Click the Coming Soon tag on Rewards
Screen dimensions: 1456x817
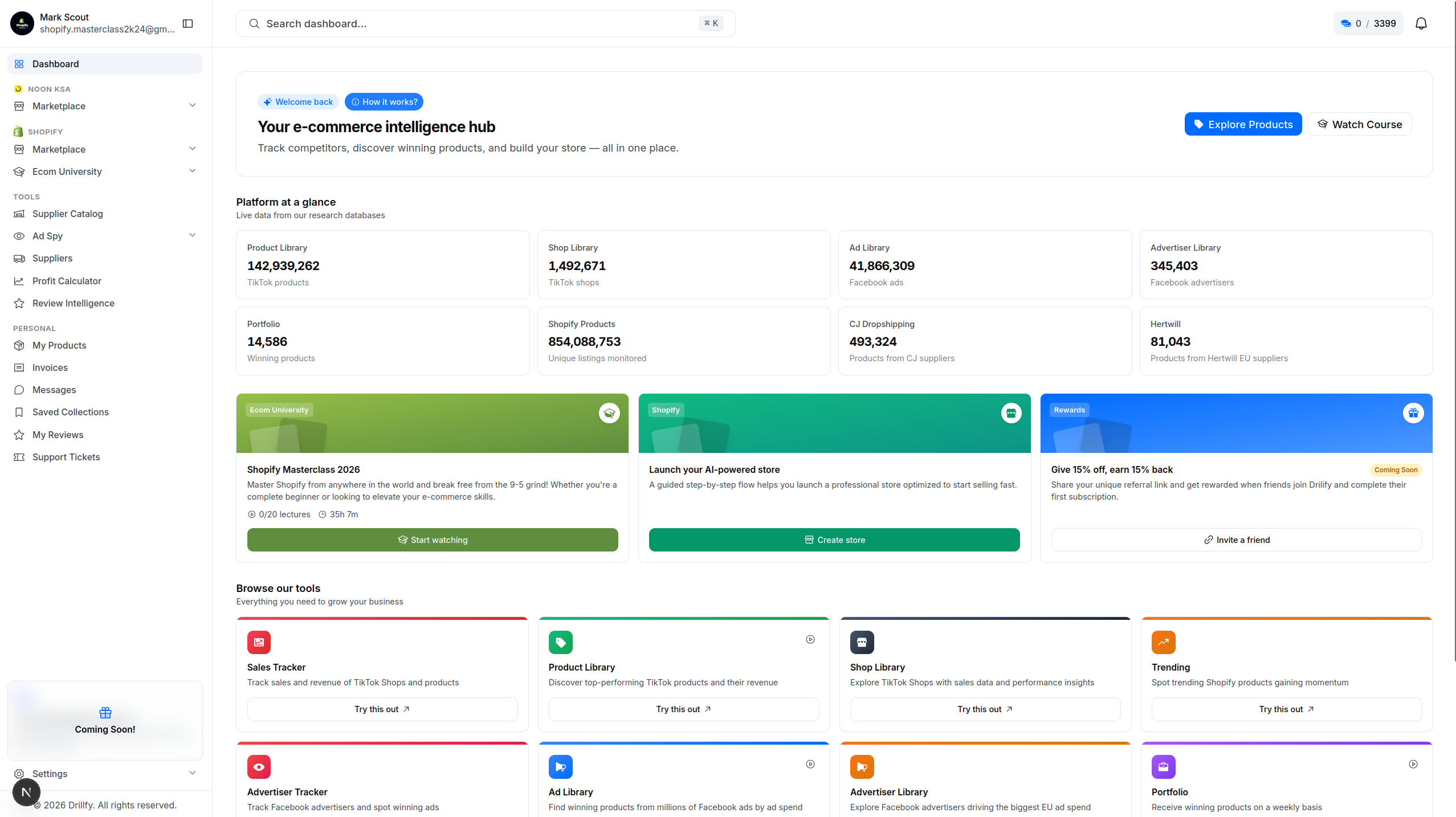(1396, 470)
